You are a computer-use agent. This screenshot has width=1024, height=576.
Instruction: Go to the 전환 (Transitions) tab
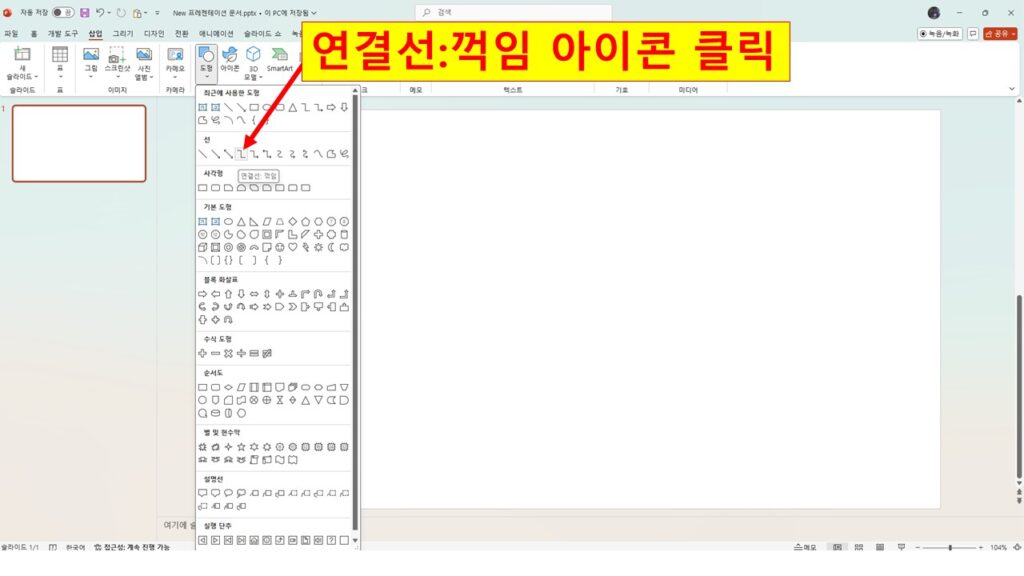(x=182, y=33)
